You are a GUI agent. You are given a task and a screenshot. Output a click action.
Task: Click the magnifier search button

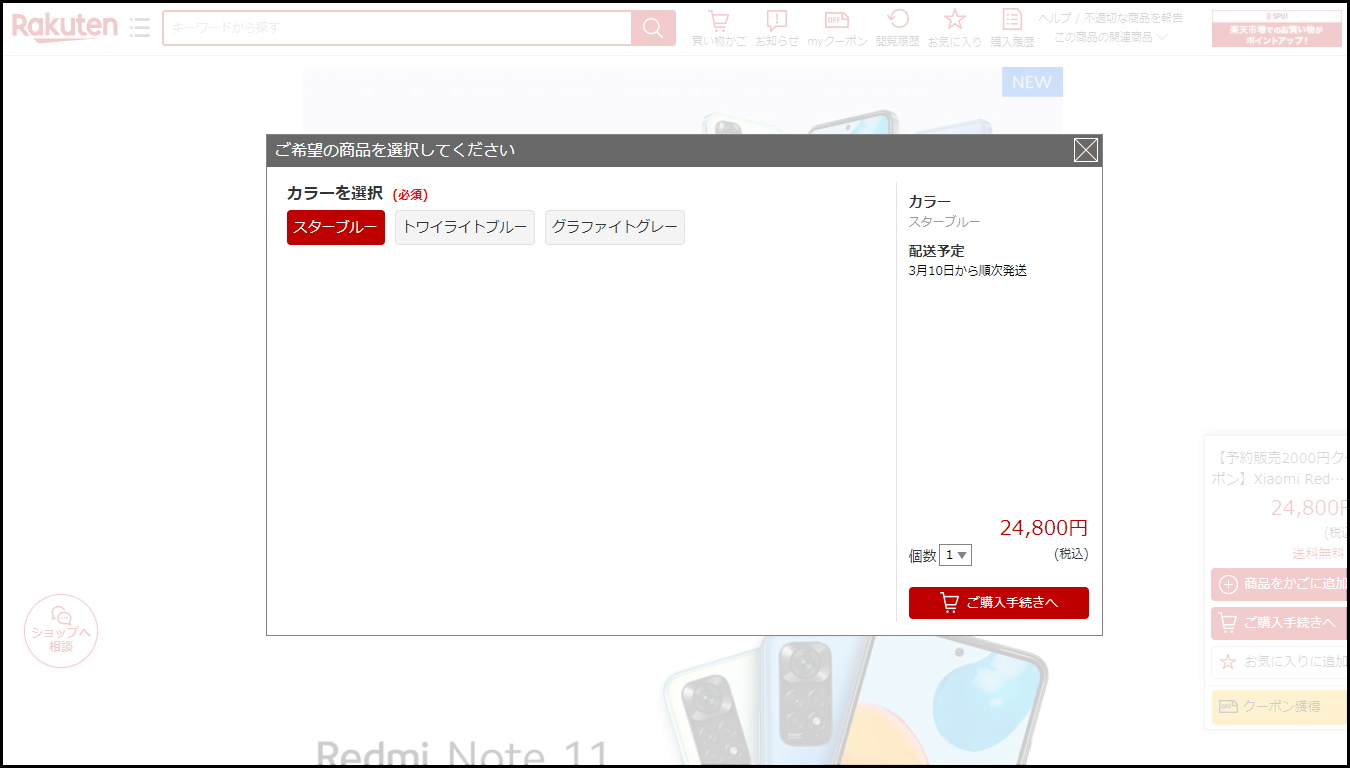(653, 28)
